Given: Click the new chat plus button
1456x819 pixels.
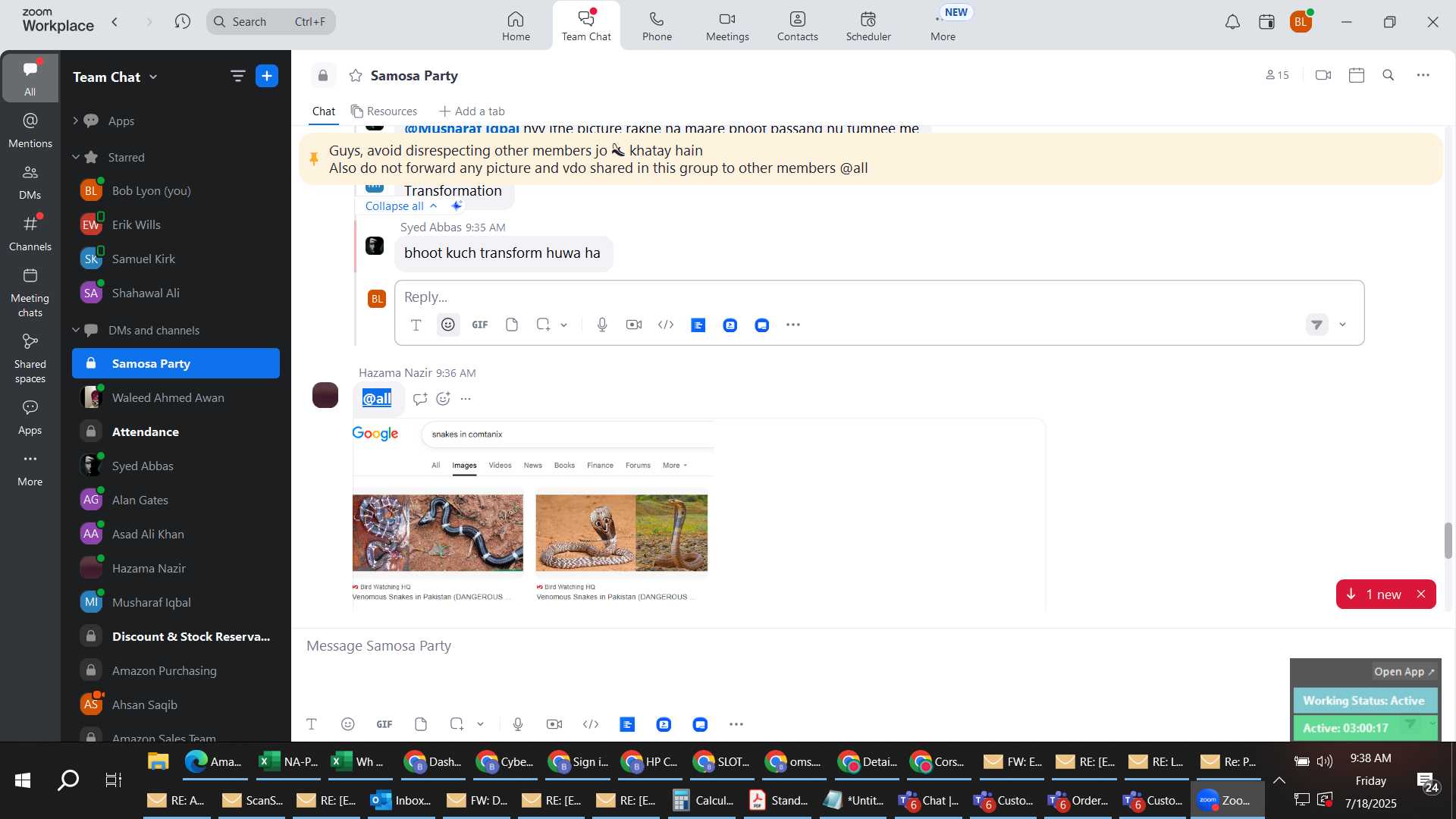Looking at the screenshot, I should [x=267, y=76].
